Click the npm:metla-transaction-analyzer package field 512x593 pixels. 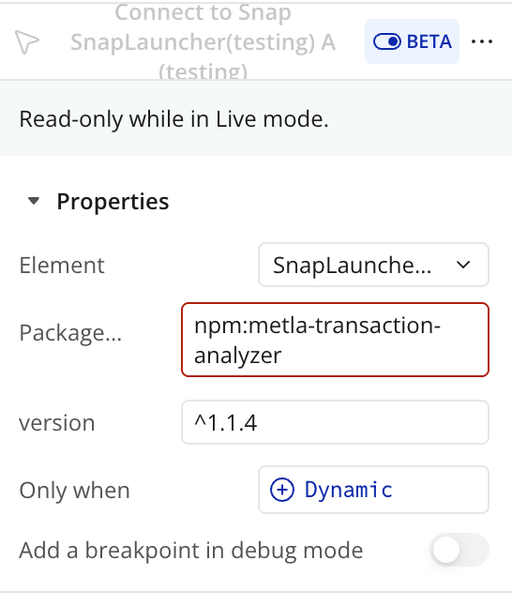click(x=335, y=340)
